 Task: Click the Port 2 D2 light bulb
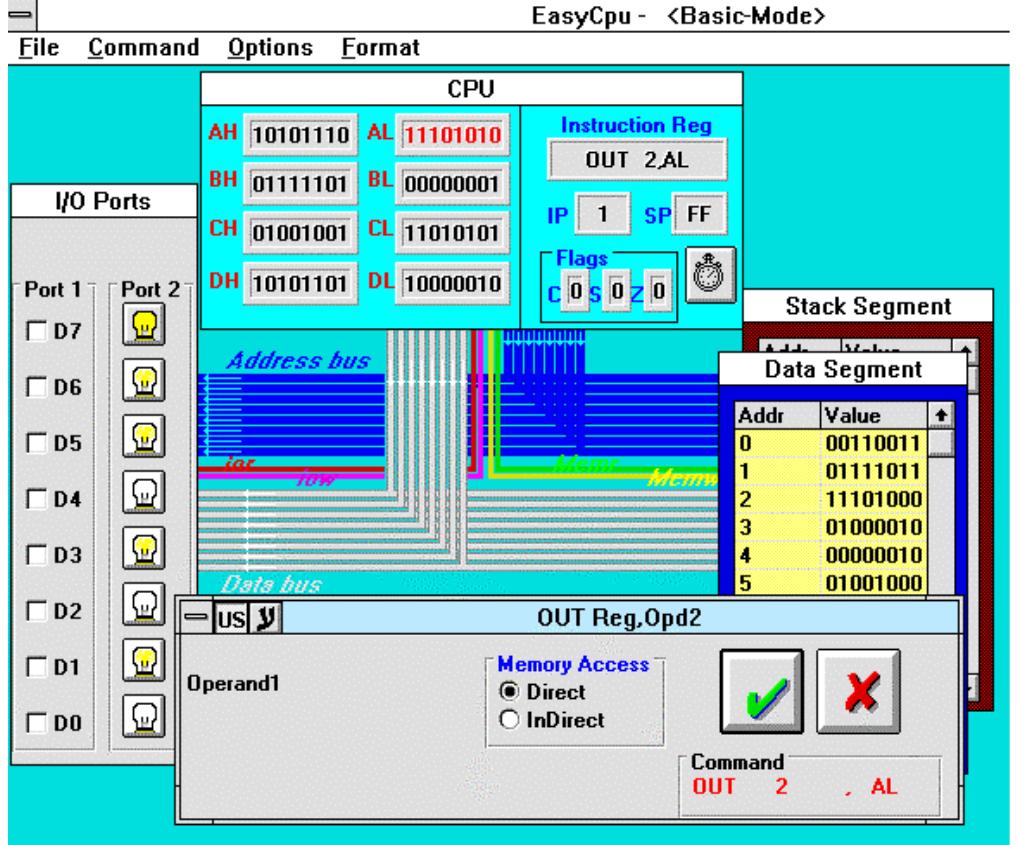tap(144, 605)
